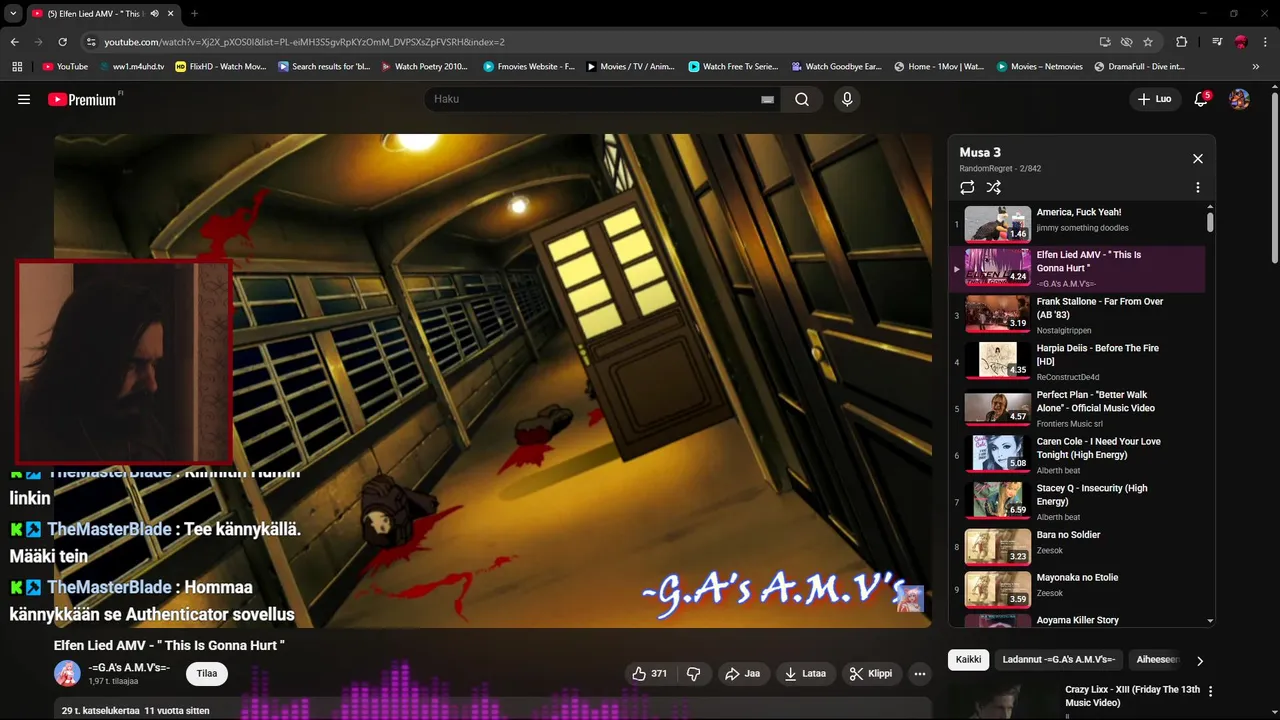Screen dimensions: 1280x720
Task: Close the Musa 3 playlist panel
Action: pos(1197,158)
